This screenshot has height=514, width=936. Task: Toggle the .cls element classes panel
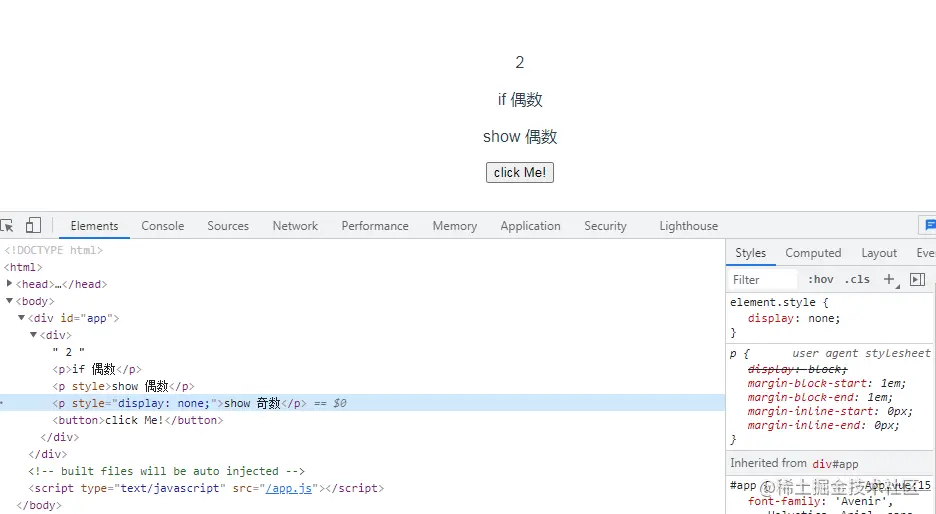point(857,279)
